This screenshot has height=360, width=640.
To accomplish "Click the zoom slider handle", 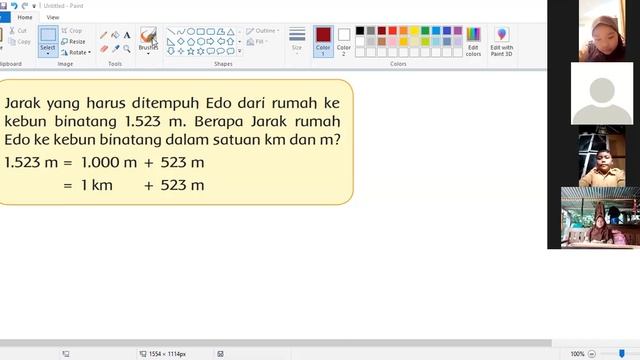I will (x=622, y=353).
